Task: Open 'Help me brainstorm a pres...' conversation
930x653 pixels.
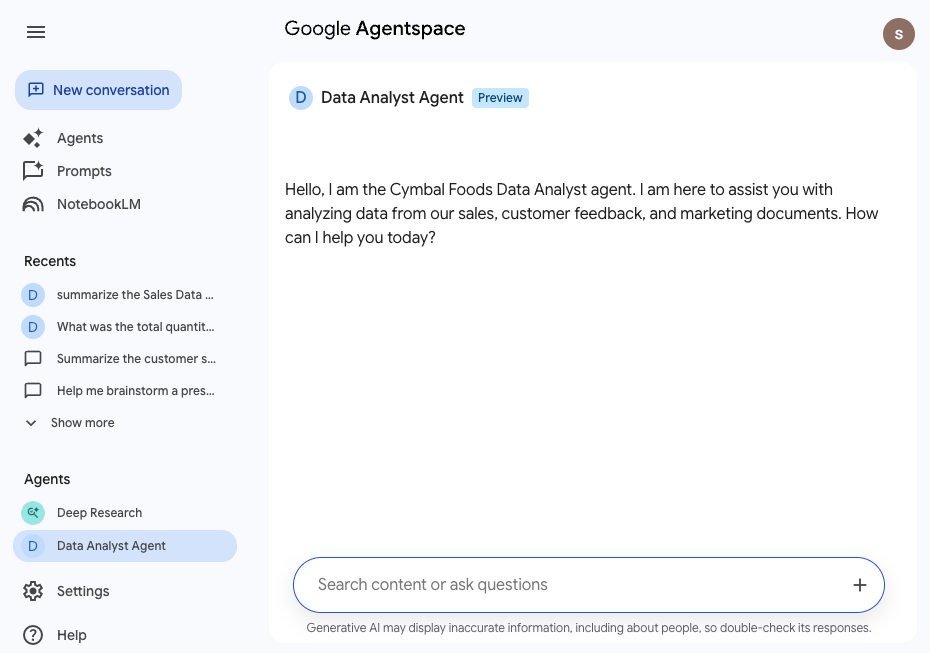Action: pyautogui.click(x=135, y=391)
